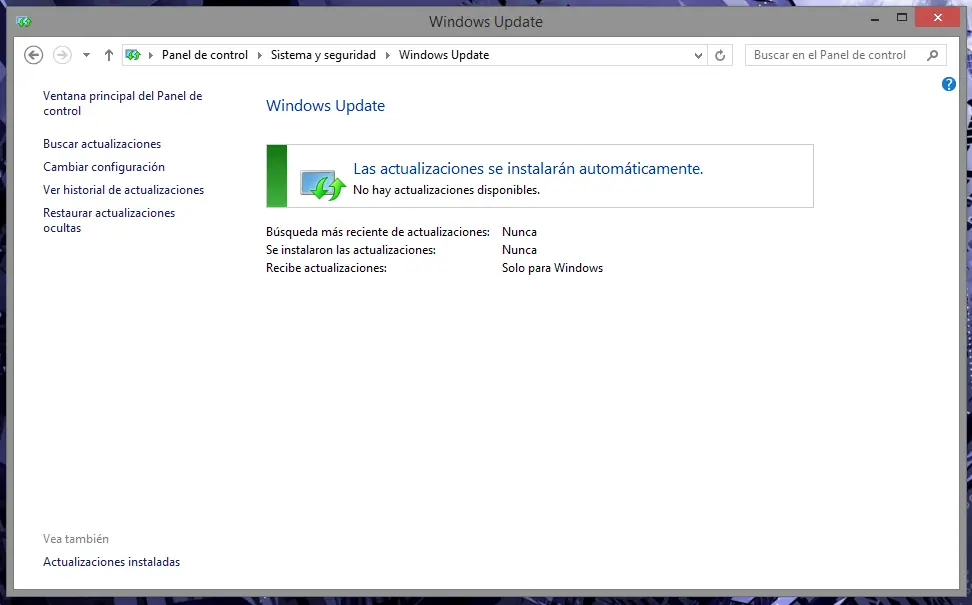Open help with the blue question icon
The width and height of the screenshot is (972, 605).
(948, 84)
